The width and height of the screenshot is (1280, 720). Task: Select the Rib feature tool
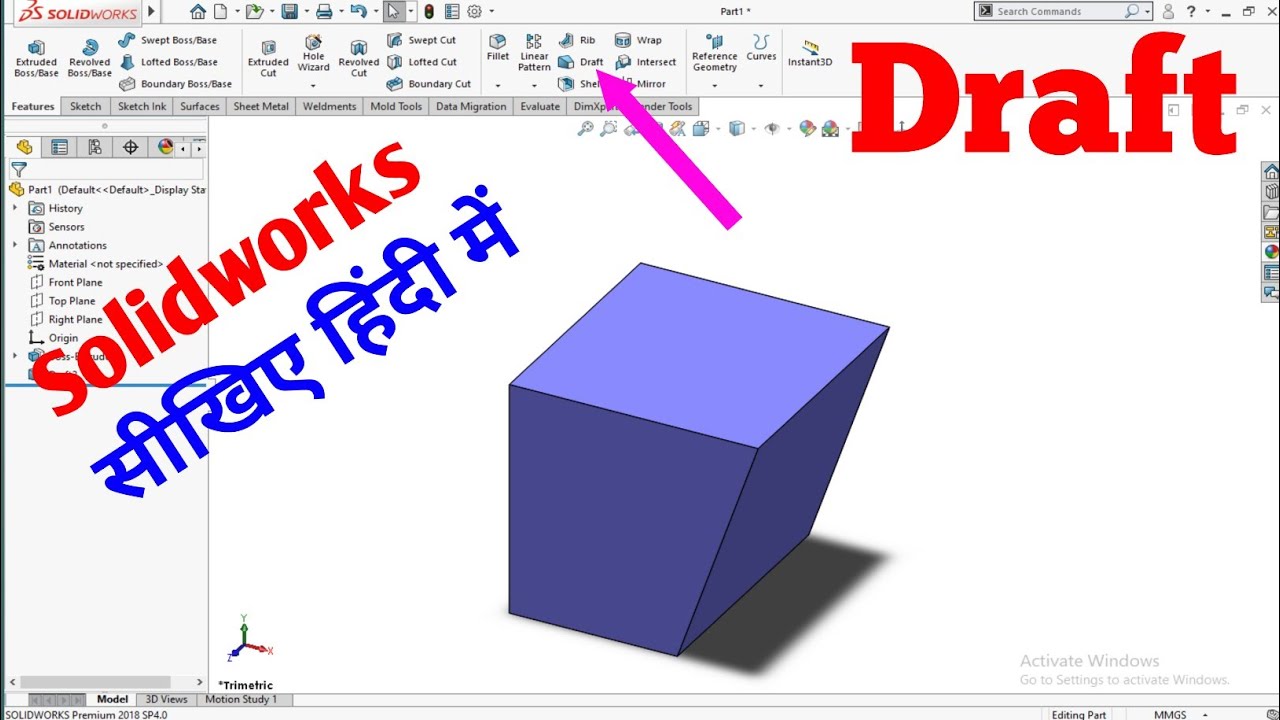point(577,40)
